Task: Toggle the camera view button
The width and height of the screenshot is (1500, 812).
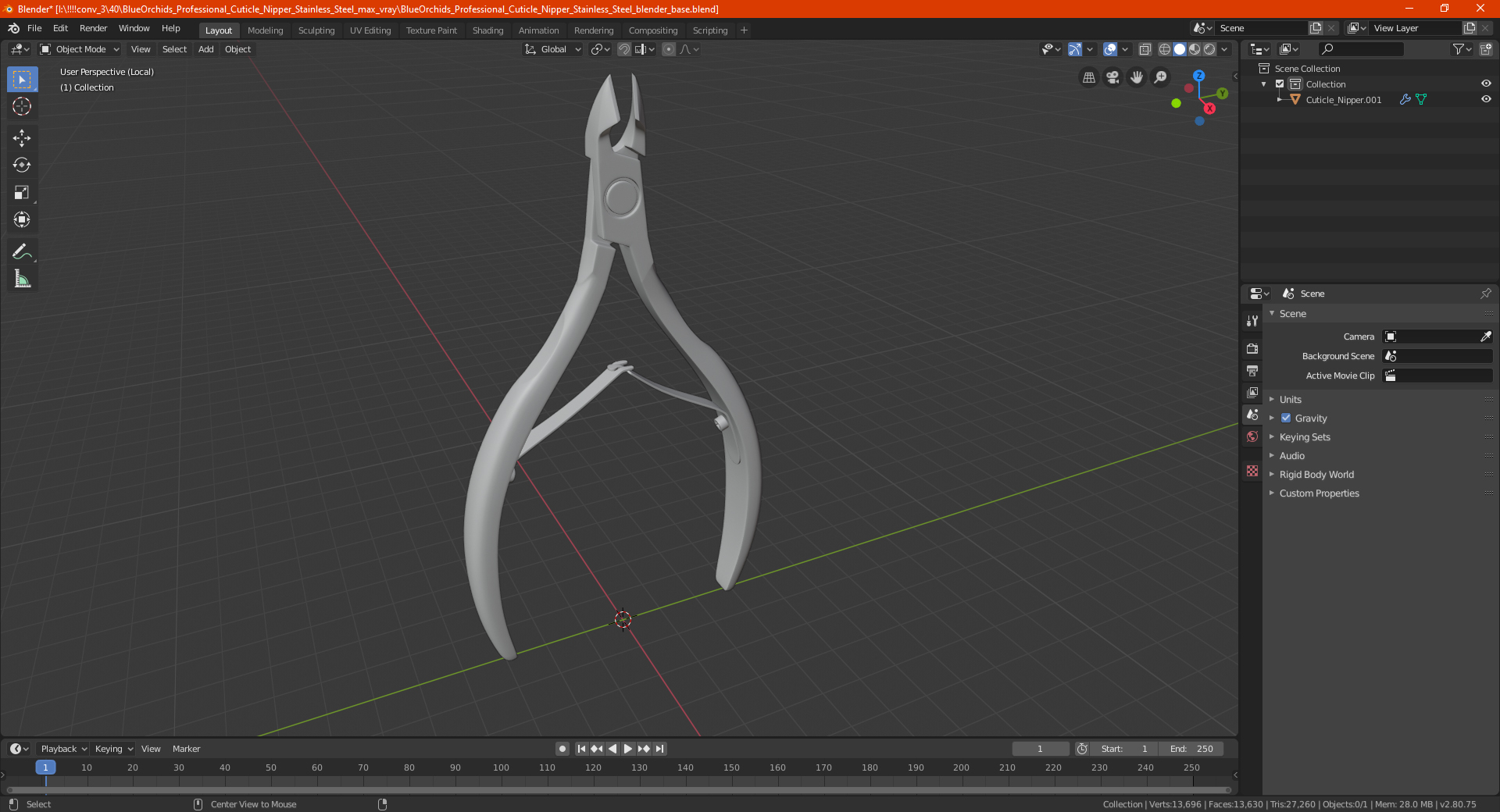Action: coord(1112,77)
